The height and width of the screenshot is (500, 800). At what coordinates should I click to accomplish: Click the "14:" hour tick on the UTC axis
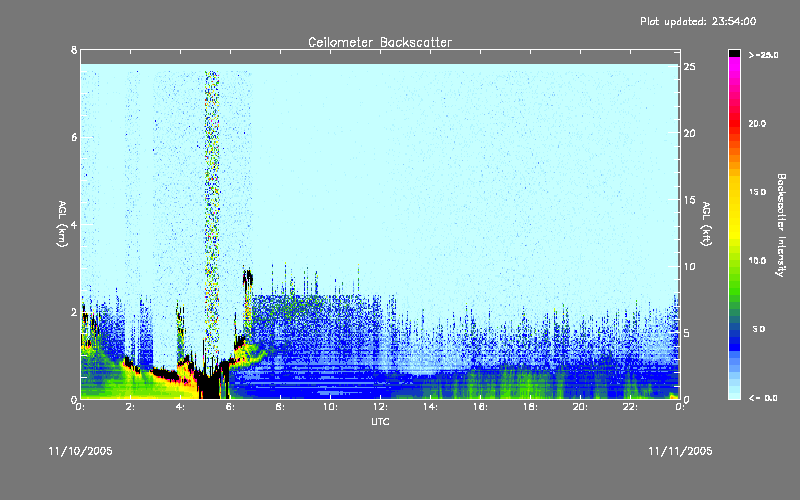[430, 407]
